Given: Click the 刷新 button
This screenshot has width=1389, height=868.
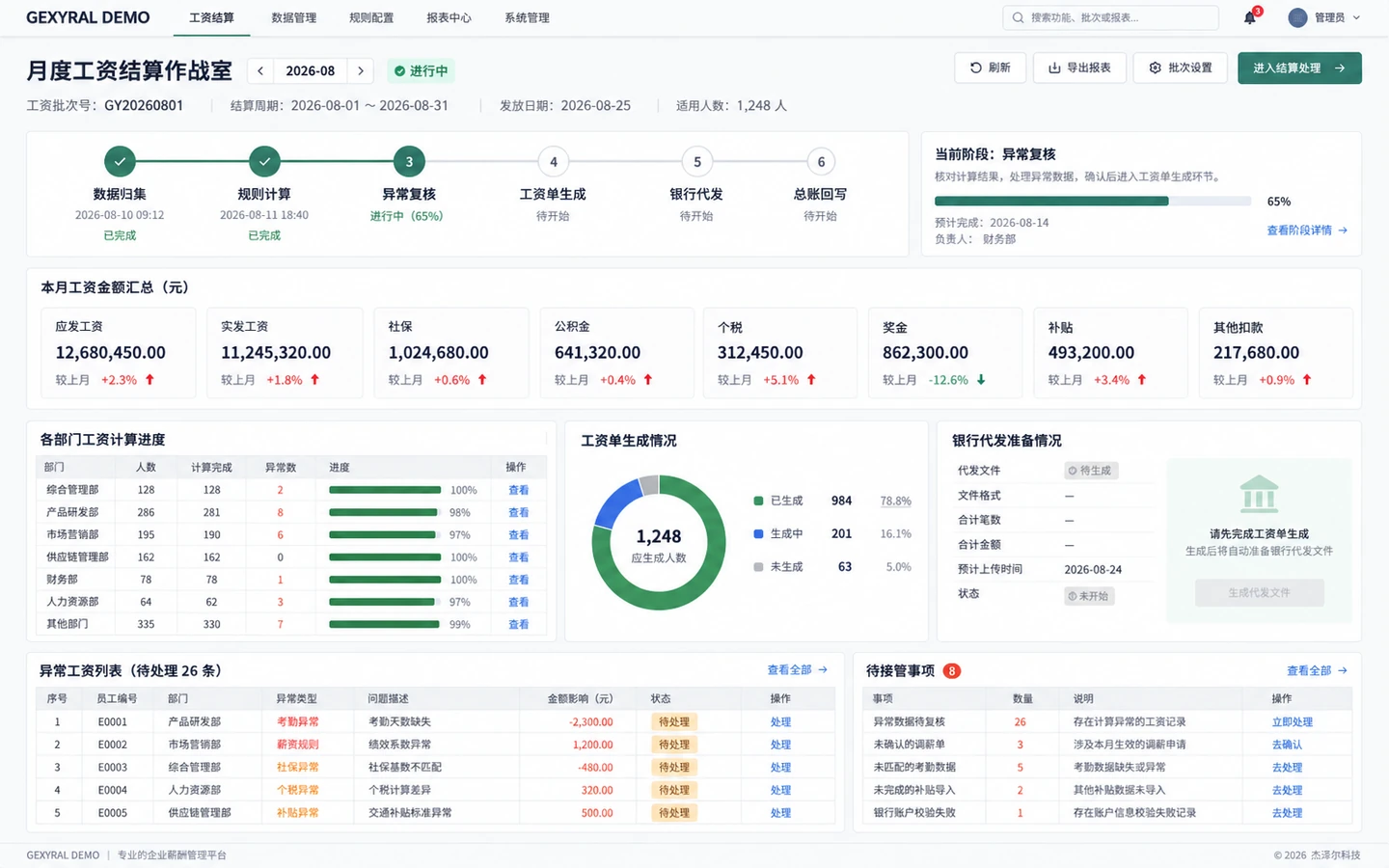Looking at the screenshot, I should 990,68.
